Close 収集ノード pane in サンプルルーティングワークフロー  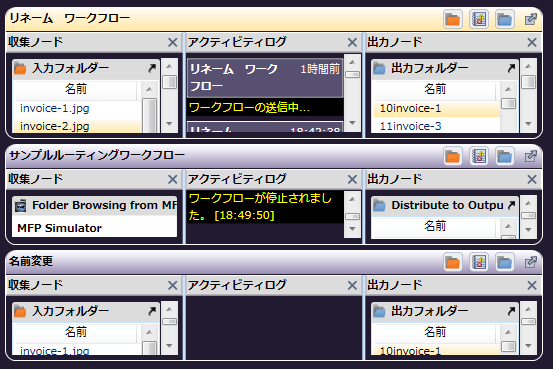click(172, 179)
